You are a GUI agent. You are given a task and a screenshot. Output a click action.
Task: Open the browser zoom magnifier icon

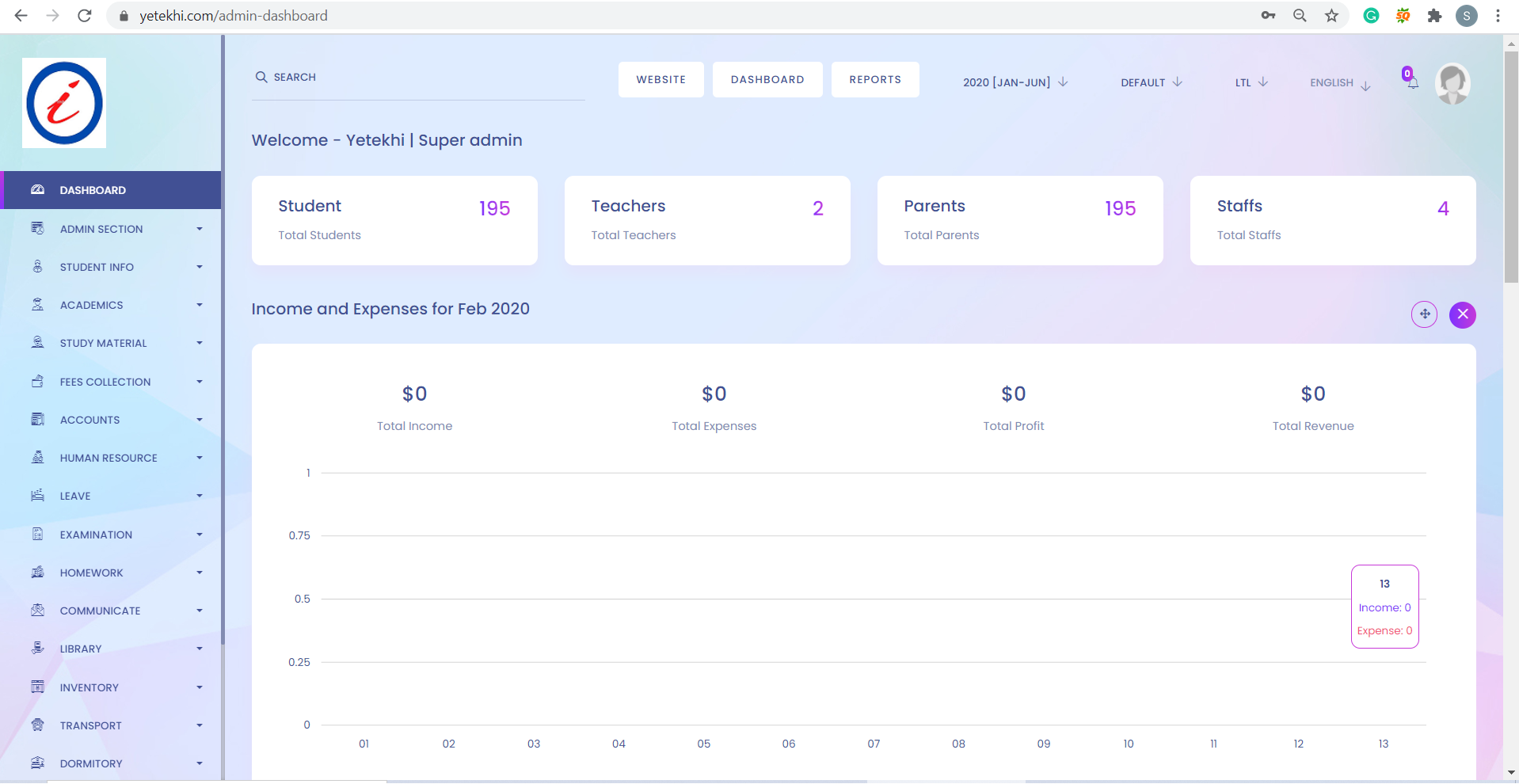(1300, 16)
